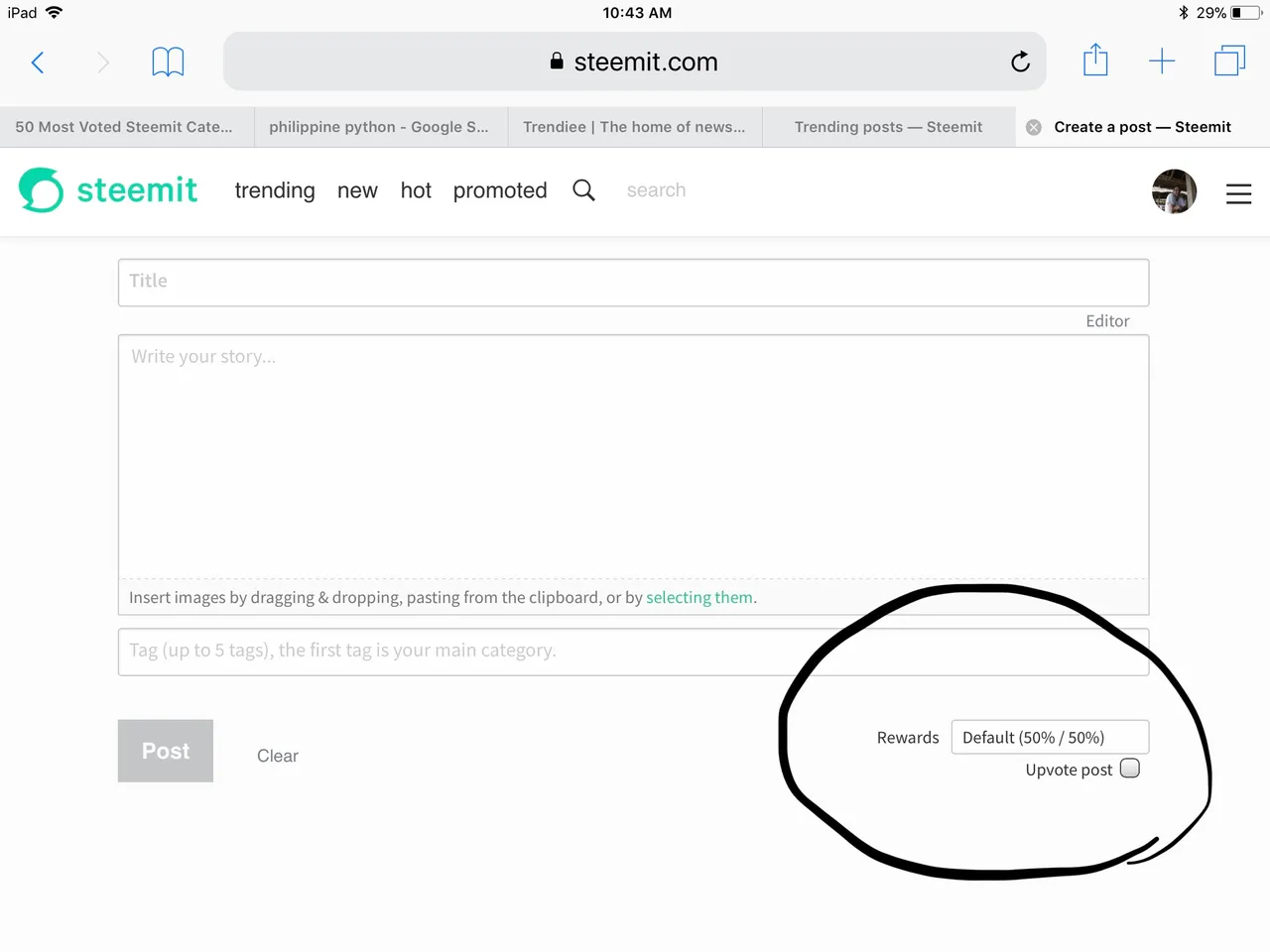This screenshot has height=952, width=1270.
Task: Tap the Wi-Fi status icon
Action: tap(54, 13)
